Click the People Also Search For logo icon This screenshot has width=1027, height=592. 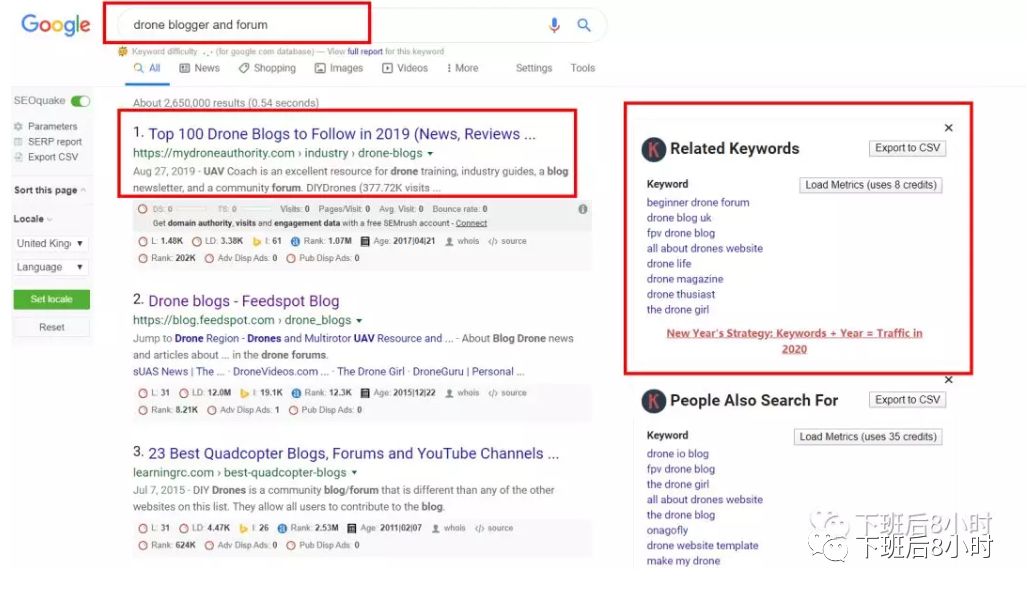[x=654, y=401]
